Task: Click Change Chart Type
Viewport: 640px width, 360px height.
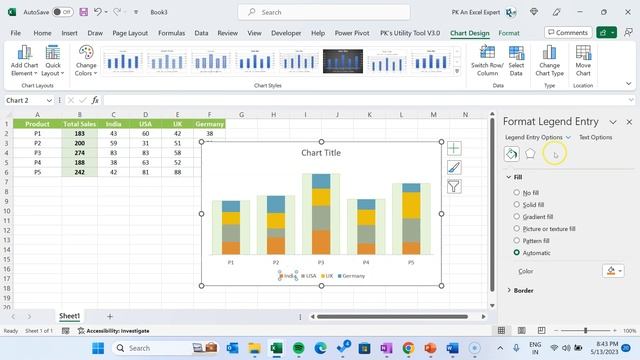Action: pos(549,61)
